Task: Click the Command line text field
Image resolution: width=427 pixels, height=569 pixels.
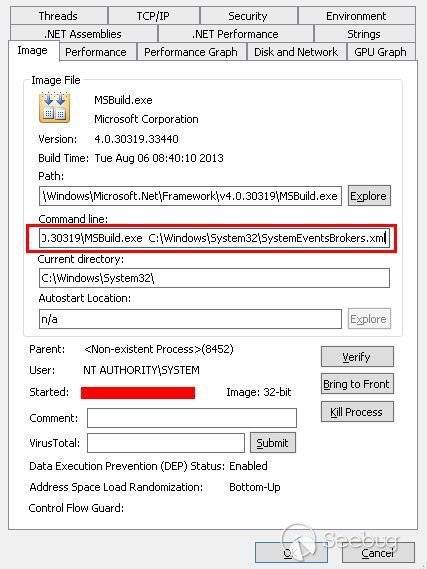Action: click(x=214, y=238)
